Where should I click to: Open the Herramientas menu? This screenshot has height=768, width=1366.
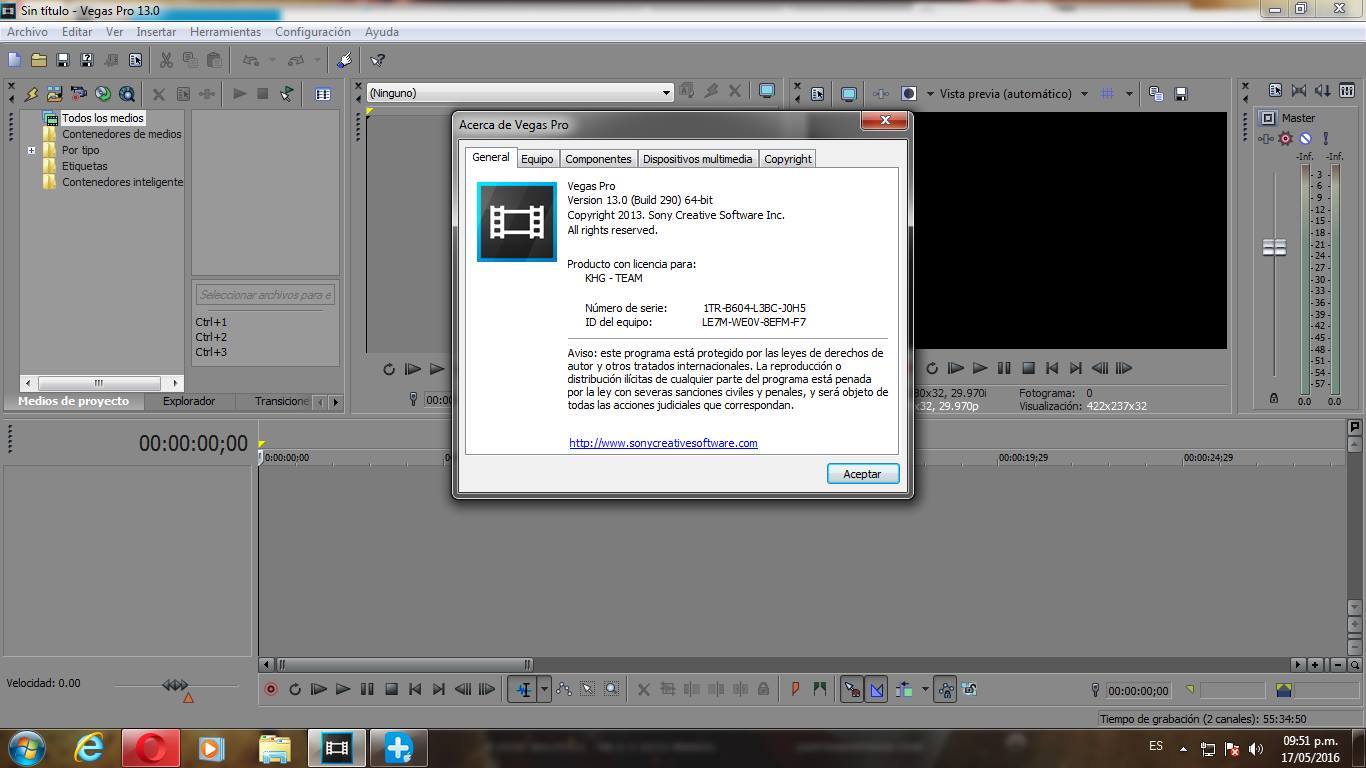[225, 32]
